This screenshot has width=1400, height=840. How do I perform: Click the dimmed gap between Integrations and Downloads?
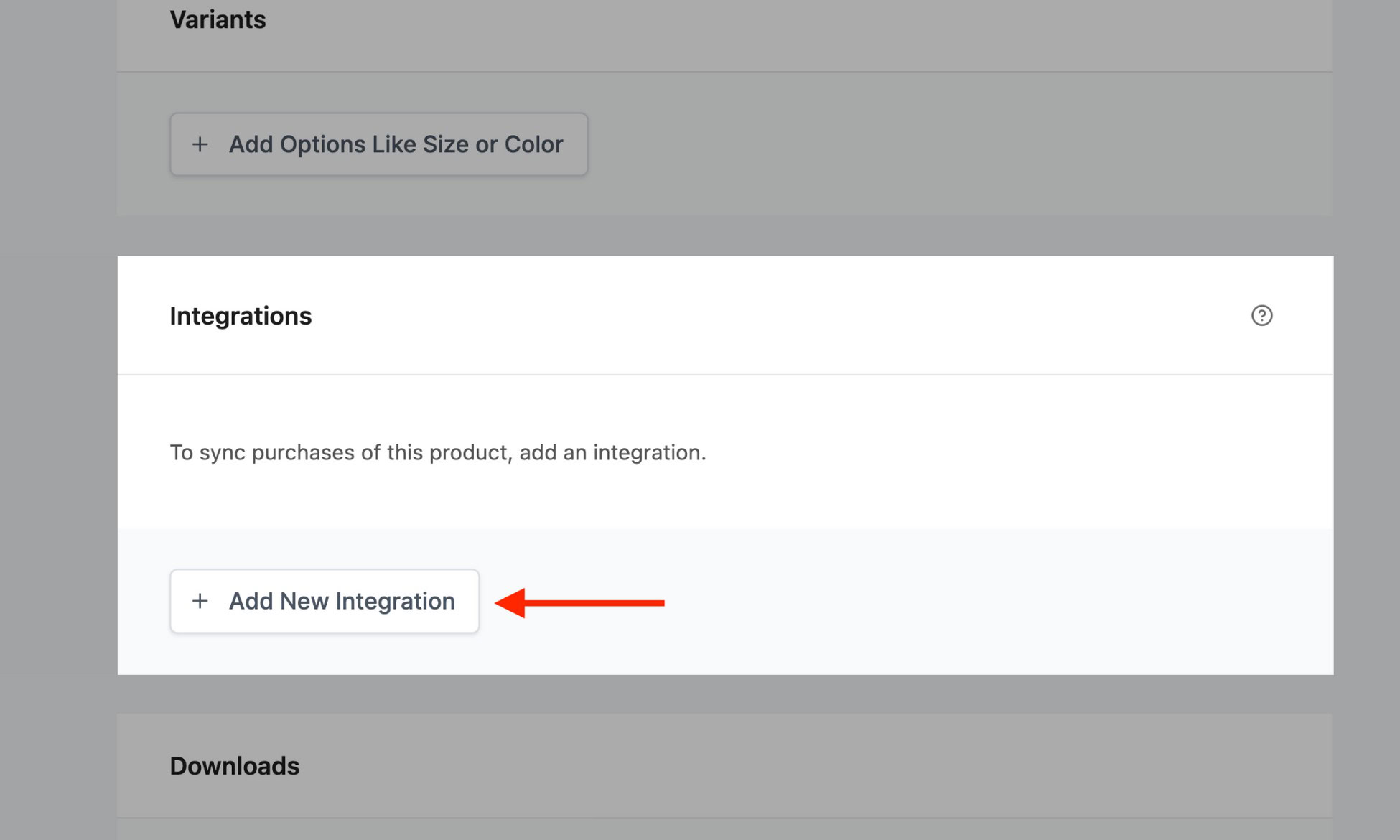(x=725, y=694)
